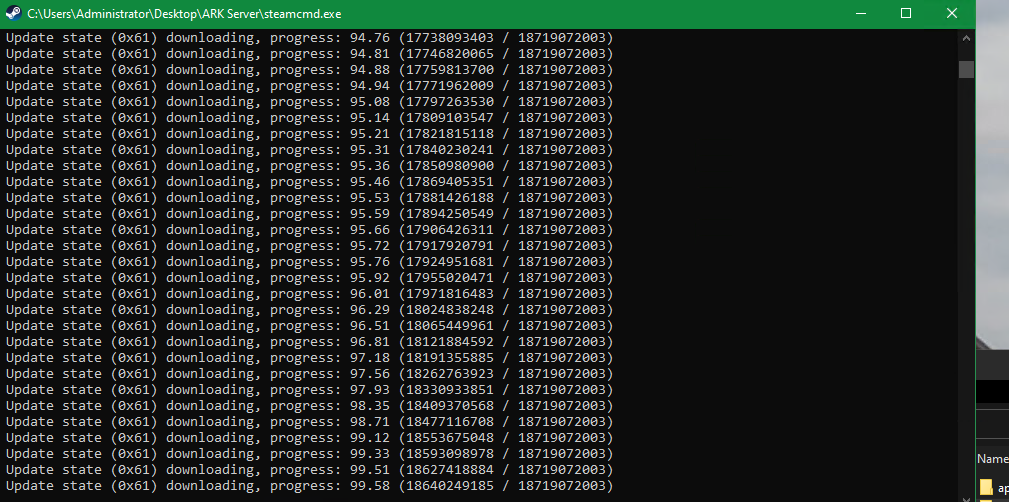The height and width of the screenshot is (502, 1009).
Task: Click the line showing progress 99.58
Action: pyautogui.click(x=308, y=486)
